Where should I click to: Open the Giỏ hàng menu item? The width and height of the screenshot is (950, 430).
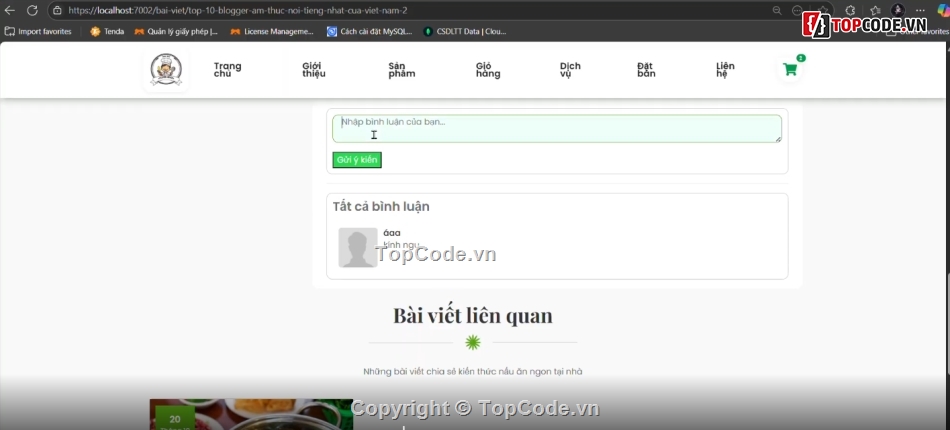(x=488, y=70)
